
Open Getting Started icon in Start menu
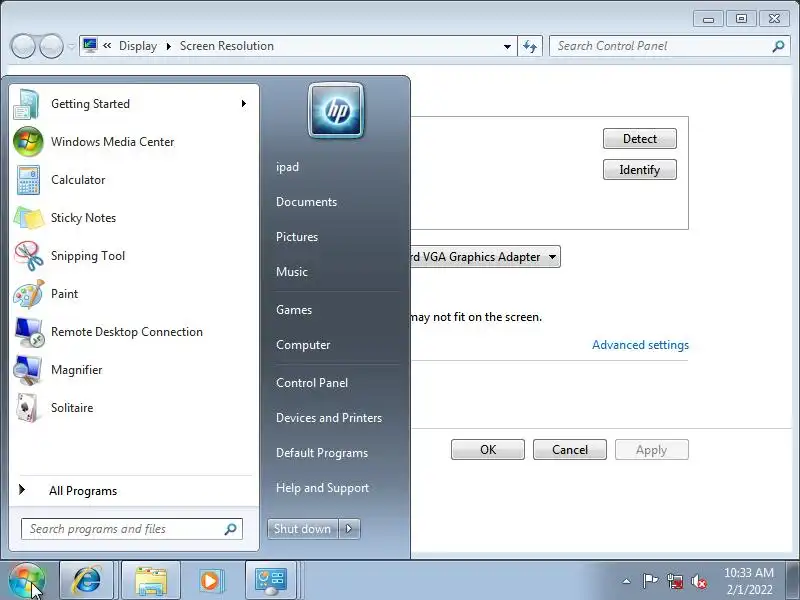click(x=27, y=104)
